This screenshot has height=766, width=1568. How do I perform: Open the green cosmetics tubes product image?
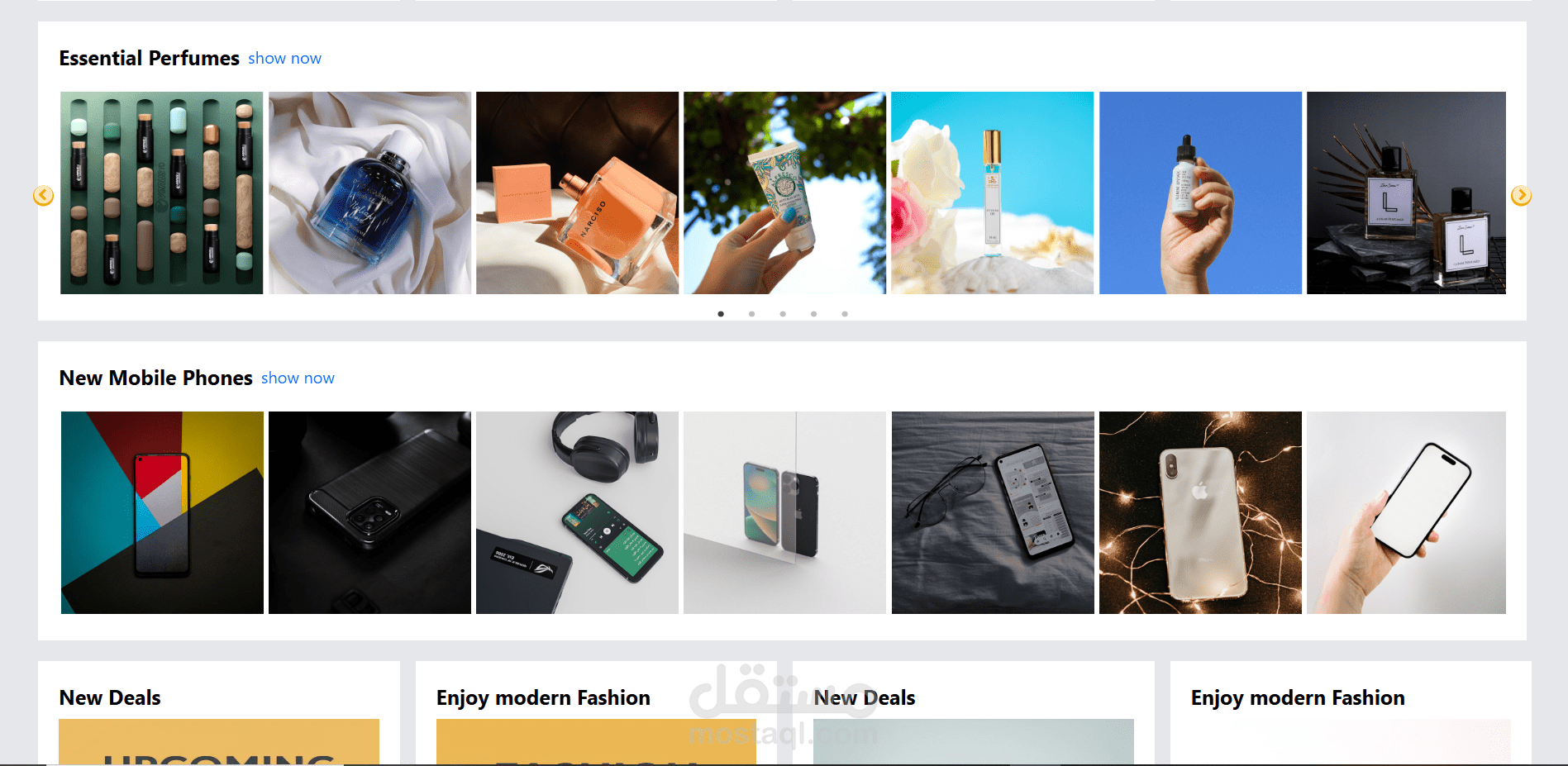click(162, 193)
